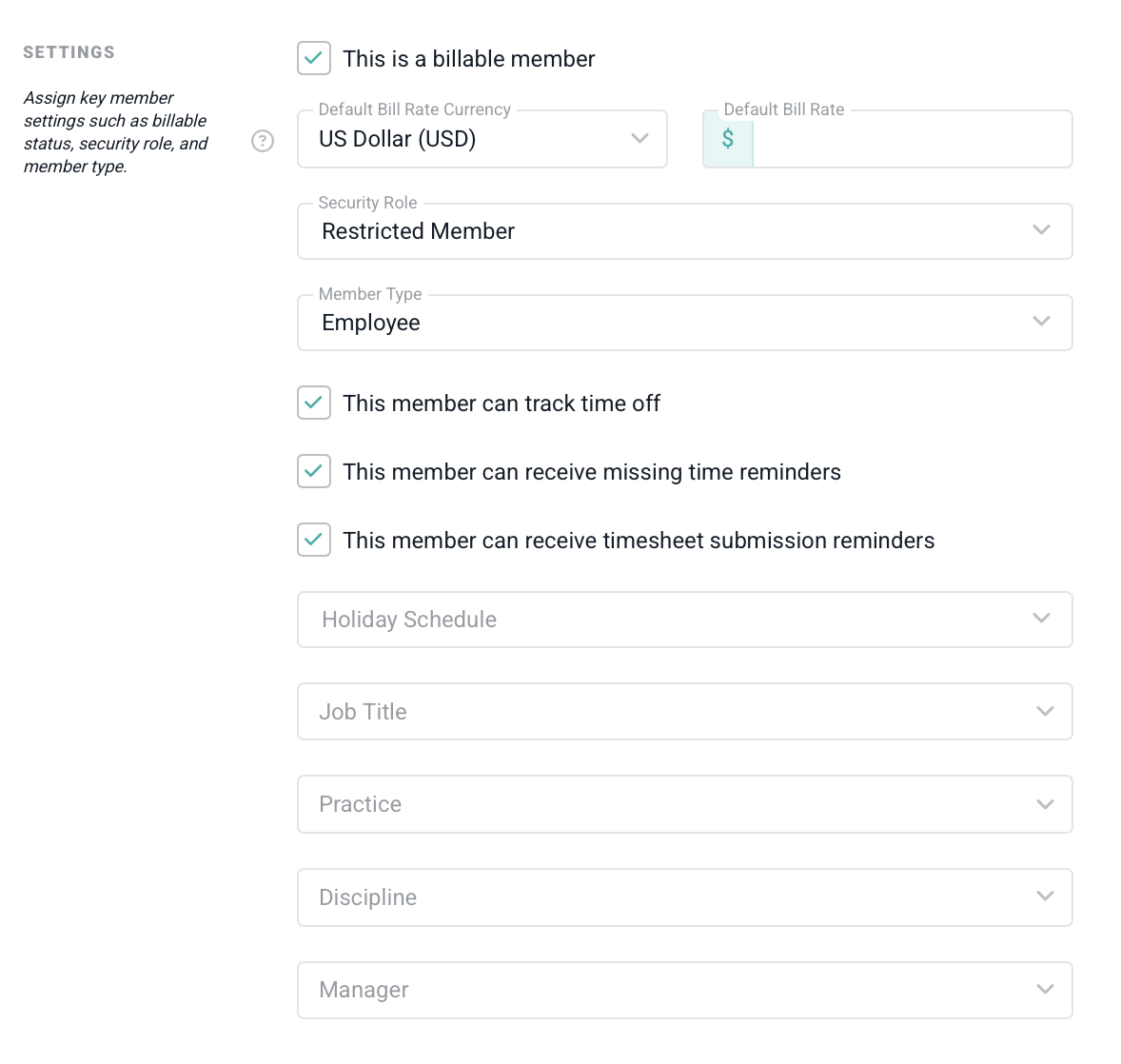
Task: Click the chevron arrow in Member Type
Action: [1042, 322]
